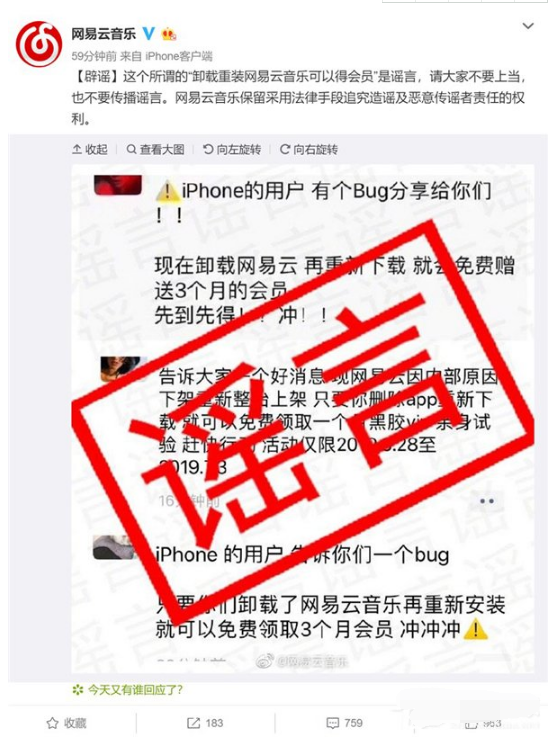Click the blue V verified badge
The height and width of the screenshot is (743, 556).
[x=148, y=33]
